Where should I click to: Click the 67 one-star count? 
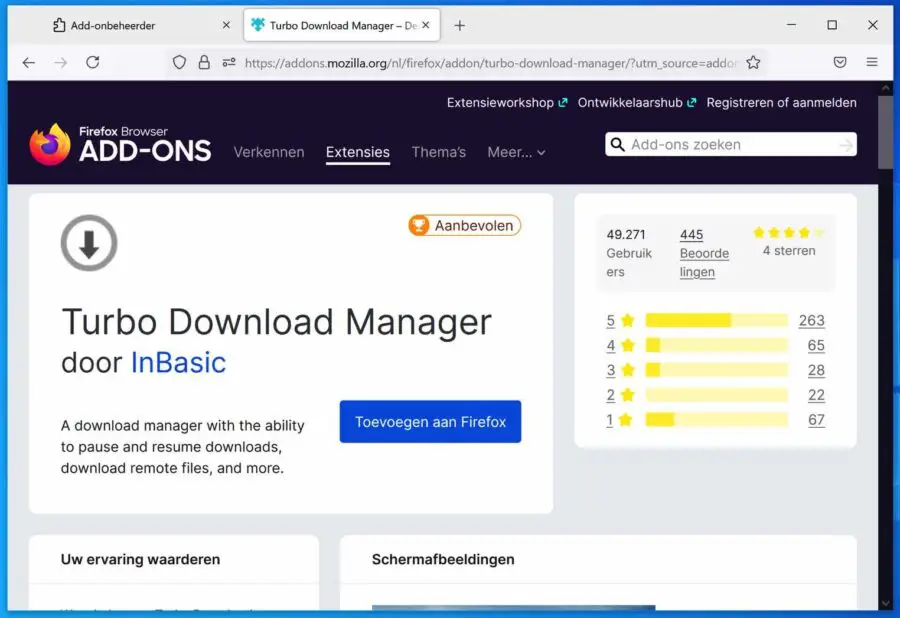coord(816,420)
